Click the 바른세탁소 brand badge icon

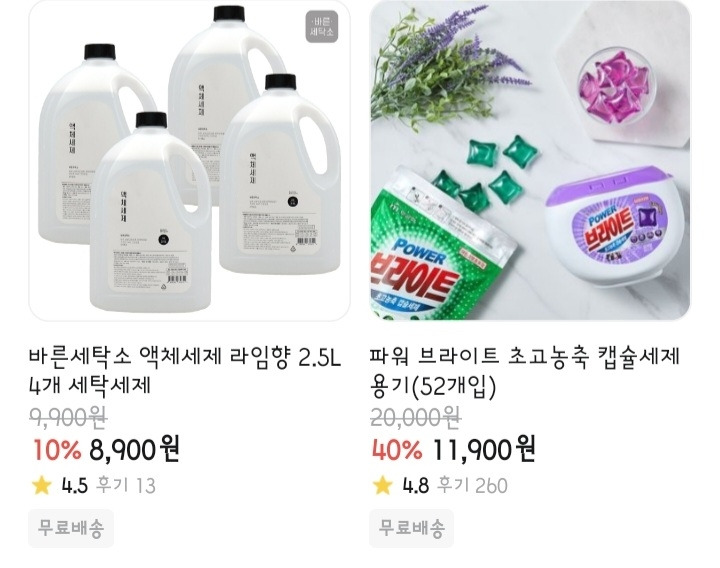pyautogui.click(x=322, y=27)
